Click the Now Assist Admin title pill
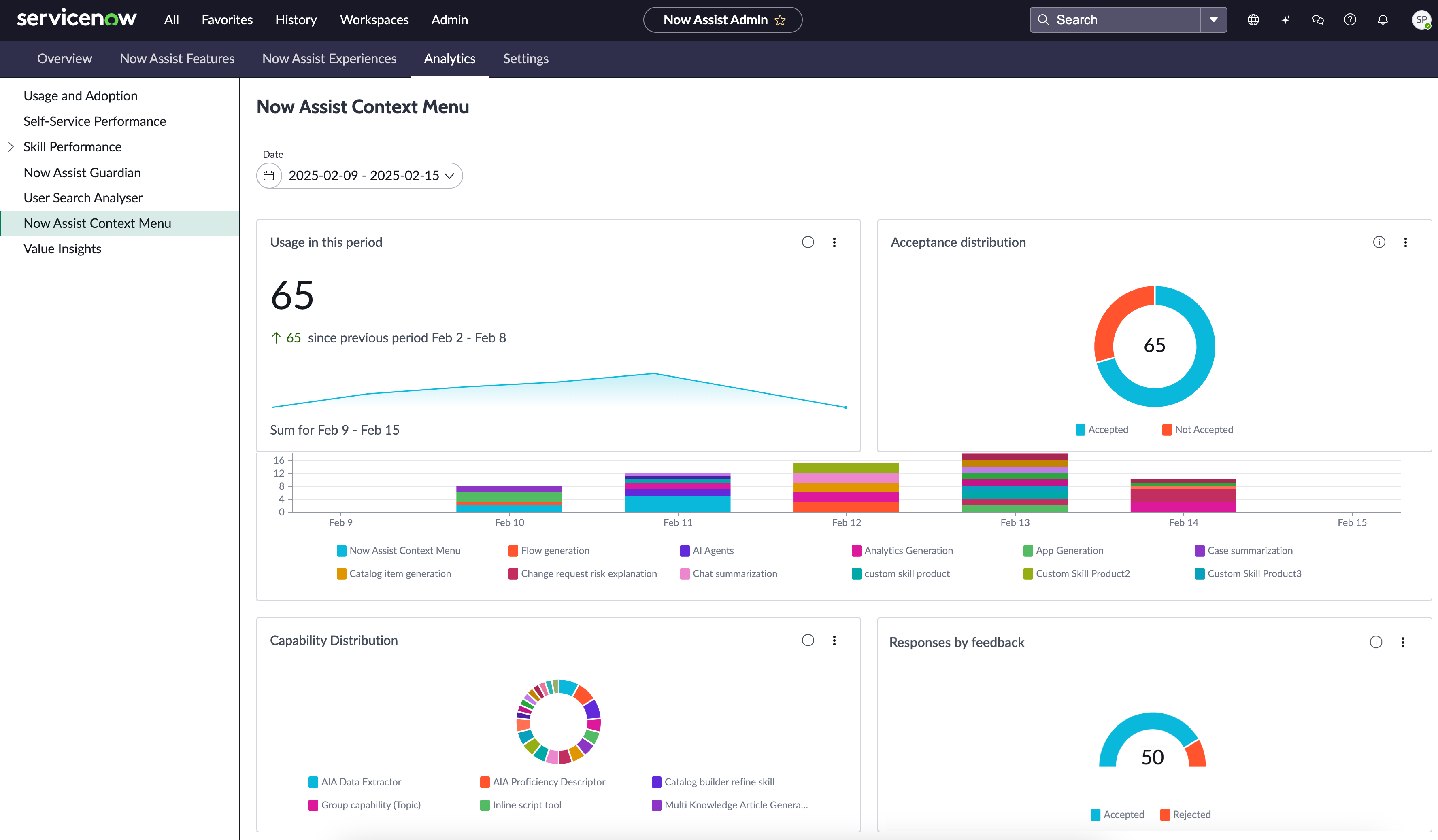 tap(722, 20)
